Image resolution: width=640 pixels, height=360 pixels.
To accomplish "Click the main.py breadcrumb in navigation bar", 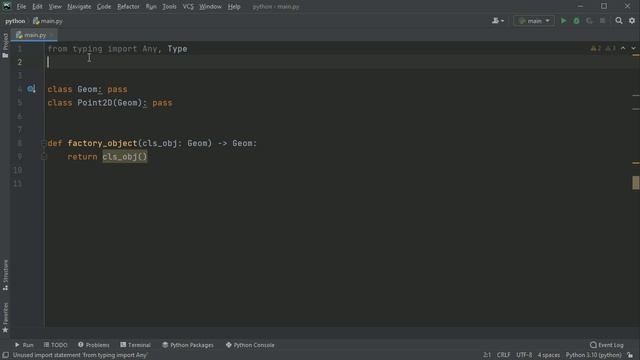I will coord(48,21).
